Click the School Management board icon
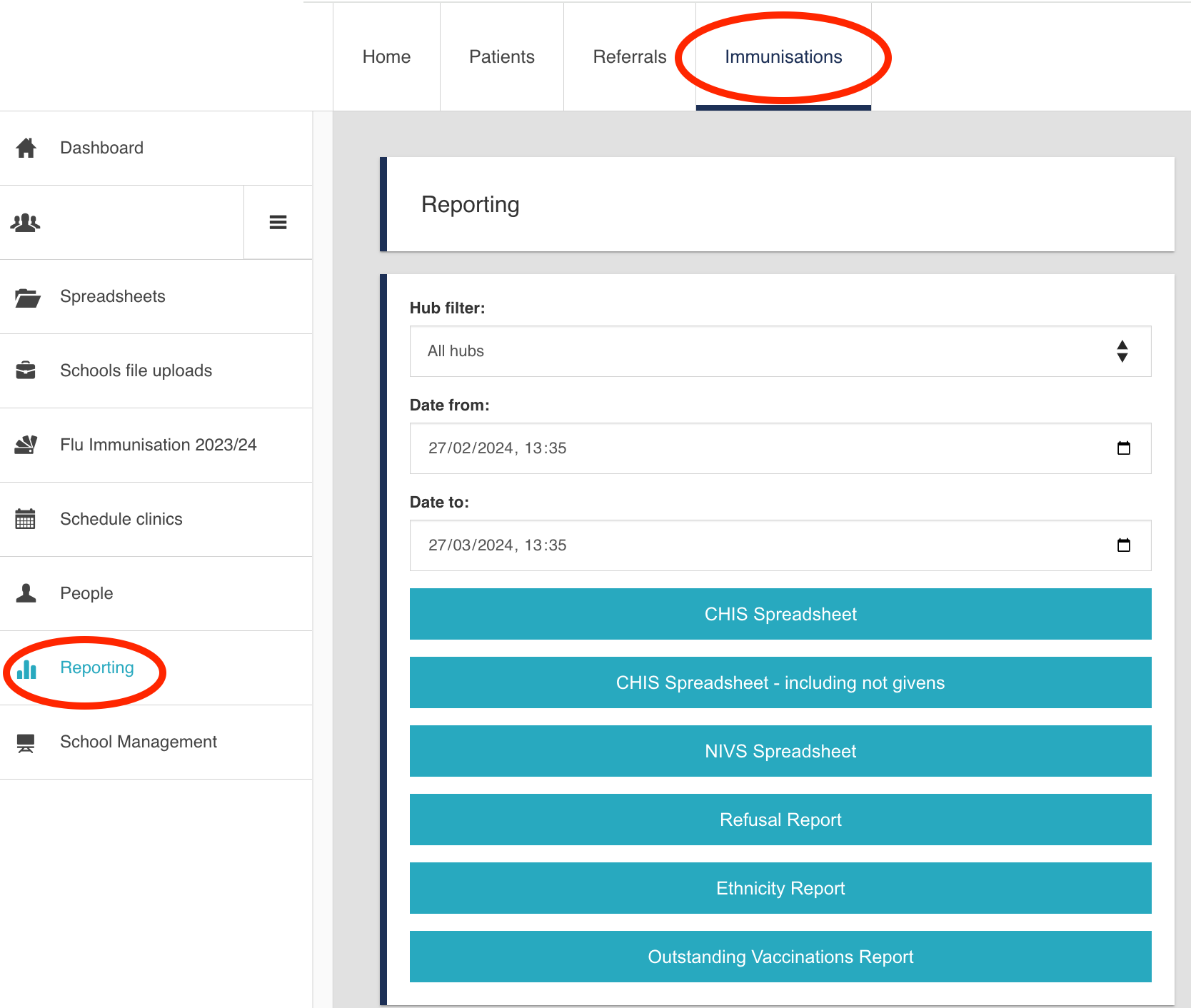 click(x=26, y=742)
